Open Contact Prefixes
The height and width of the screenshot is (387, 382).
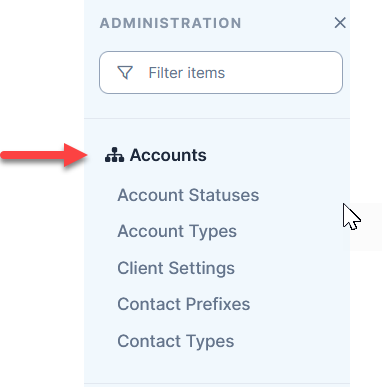[x=184, y=304]
